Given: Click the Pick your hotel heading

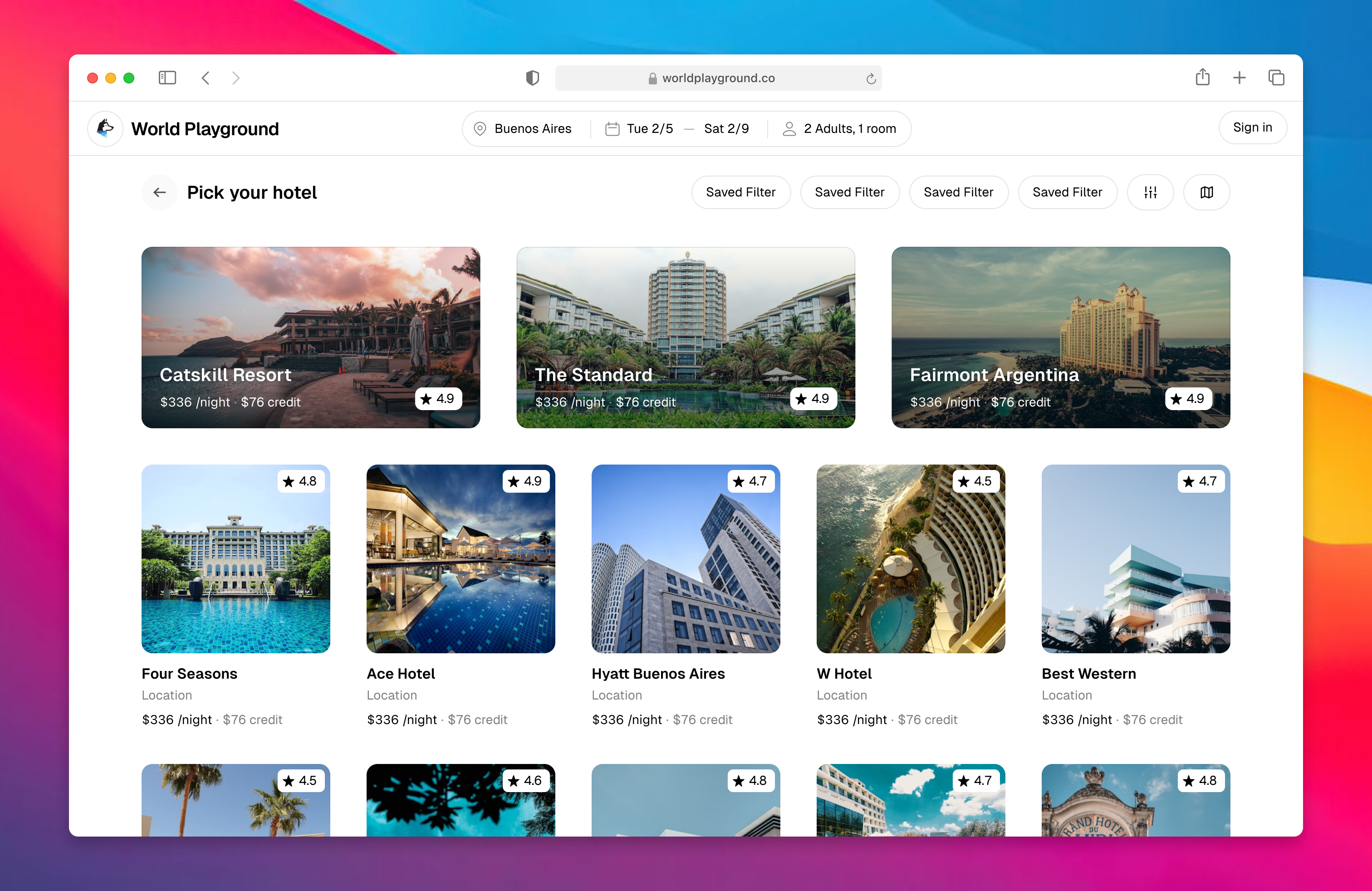Looking at the screenshot, I should [x=252, y=192].
